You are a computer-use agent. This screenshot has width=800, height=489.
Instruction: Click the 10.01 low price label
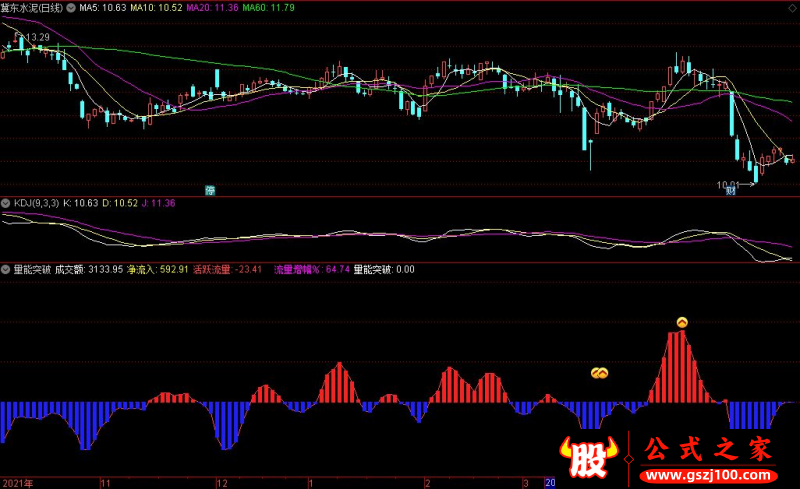click(728, 185)
